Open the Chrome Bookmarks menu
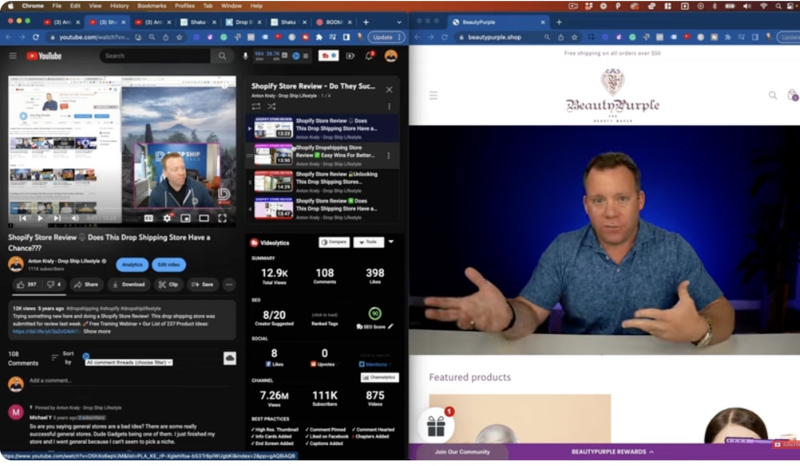Viewport: 800px width, 466px height. (x=152, y=6)
